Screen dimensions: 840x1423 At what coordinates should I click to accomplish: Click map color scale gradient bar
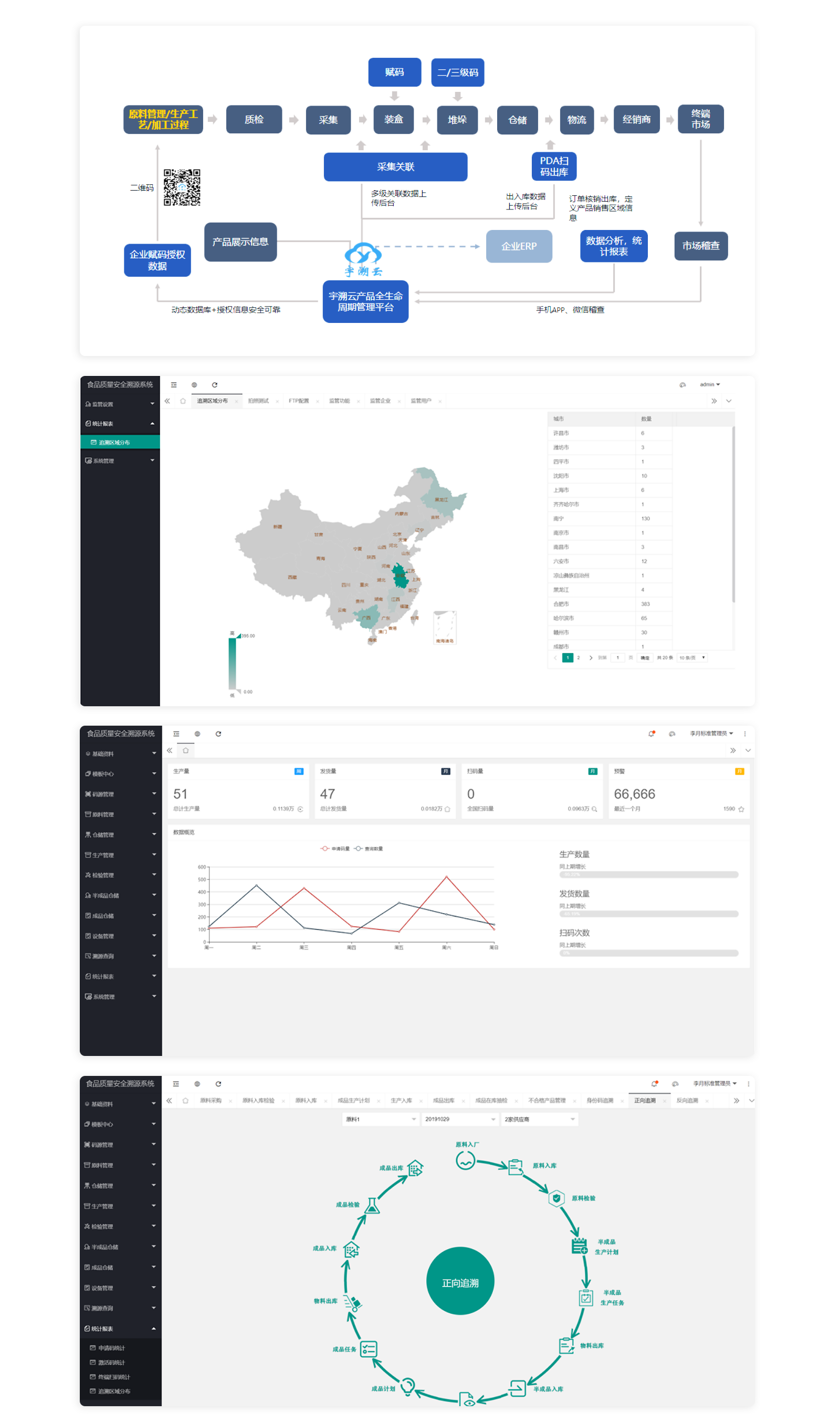click(232, 663)
